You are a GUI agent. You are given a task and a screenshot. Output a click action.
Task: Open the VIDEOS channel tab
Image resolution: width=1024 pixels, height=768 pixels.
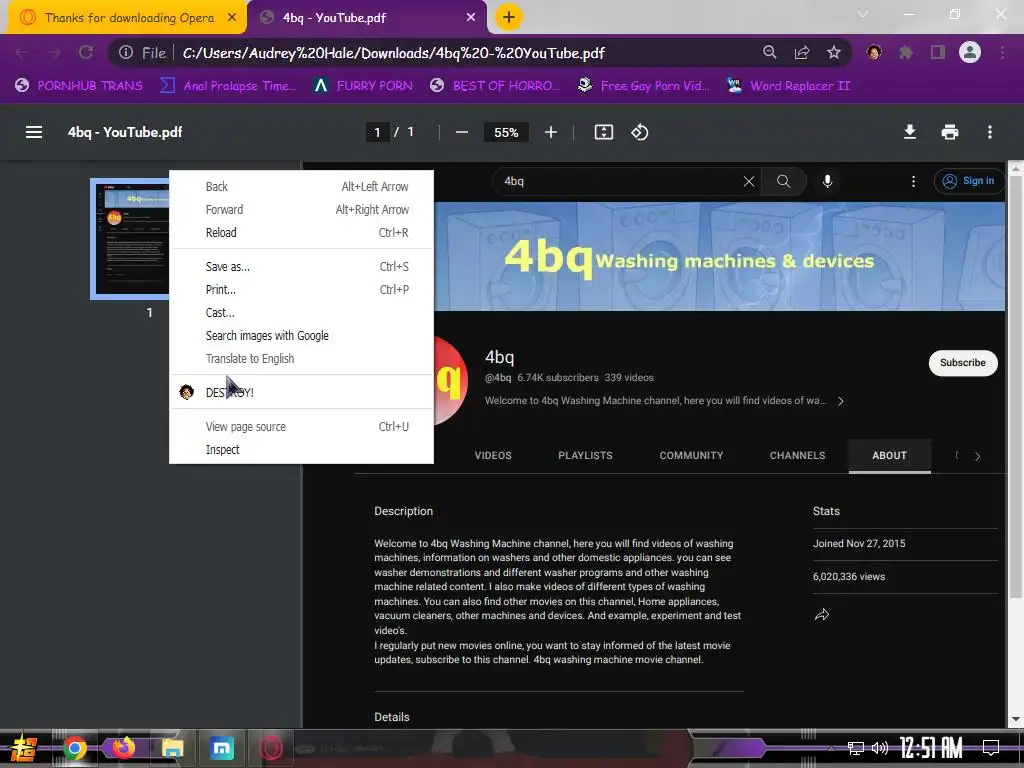click(493, 455)
